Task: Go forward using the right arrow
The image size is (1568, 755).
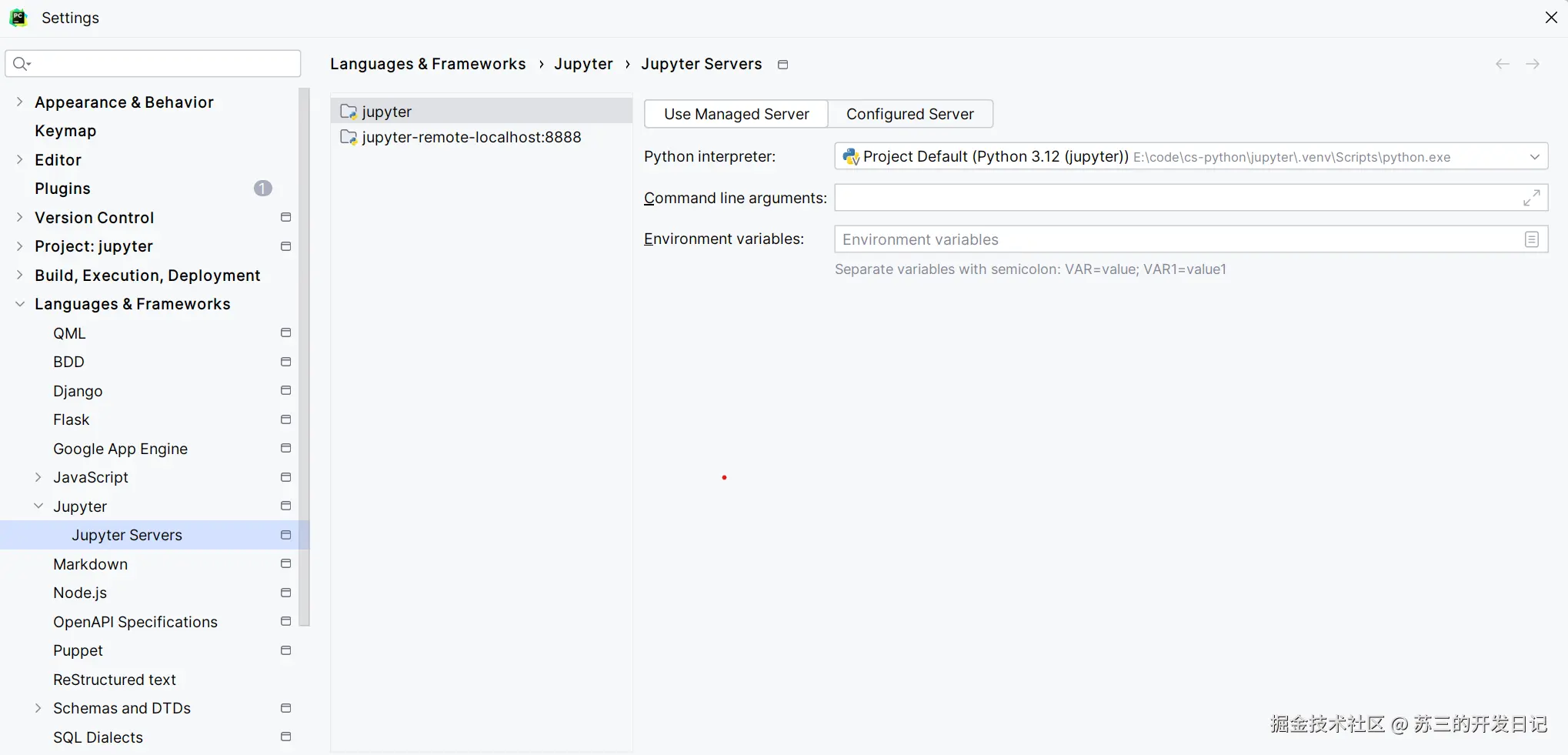Action: [x=1533, y=65]
